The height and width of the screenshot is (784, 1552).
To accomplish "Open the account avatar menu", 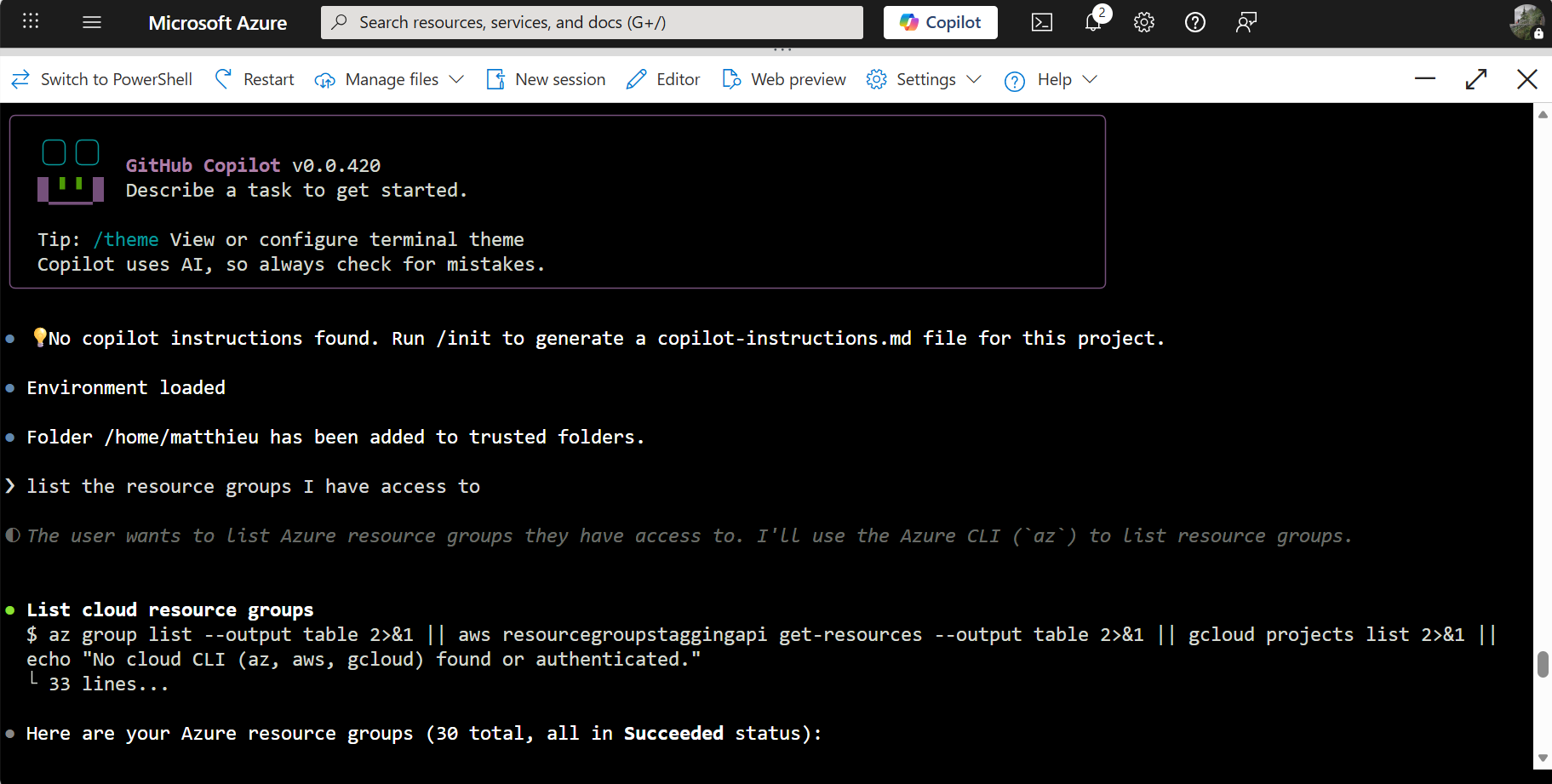I will (1526, 21).
